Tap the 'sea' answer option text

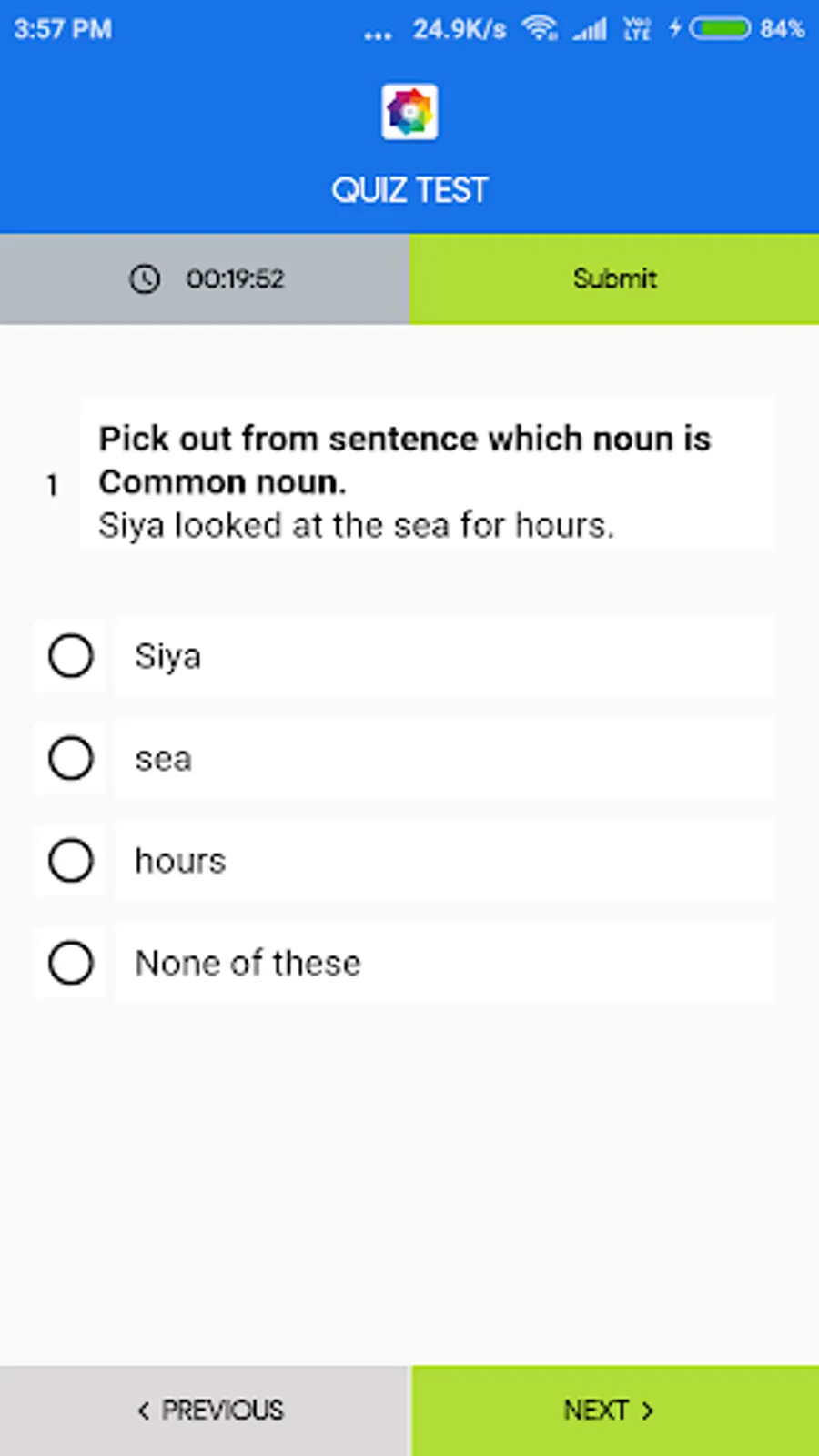click(x=164, y=759)
